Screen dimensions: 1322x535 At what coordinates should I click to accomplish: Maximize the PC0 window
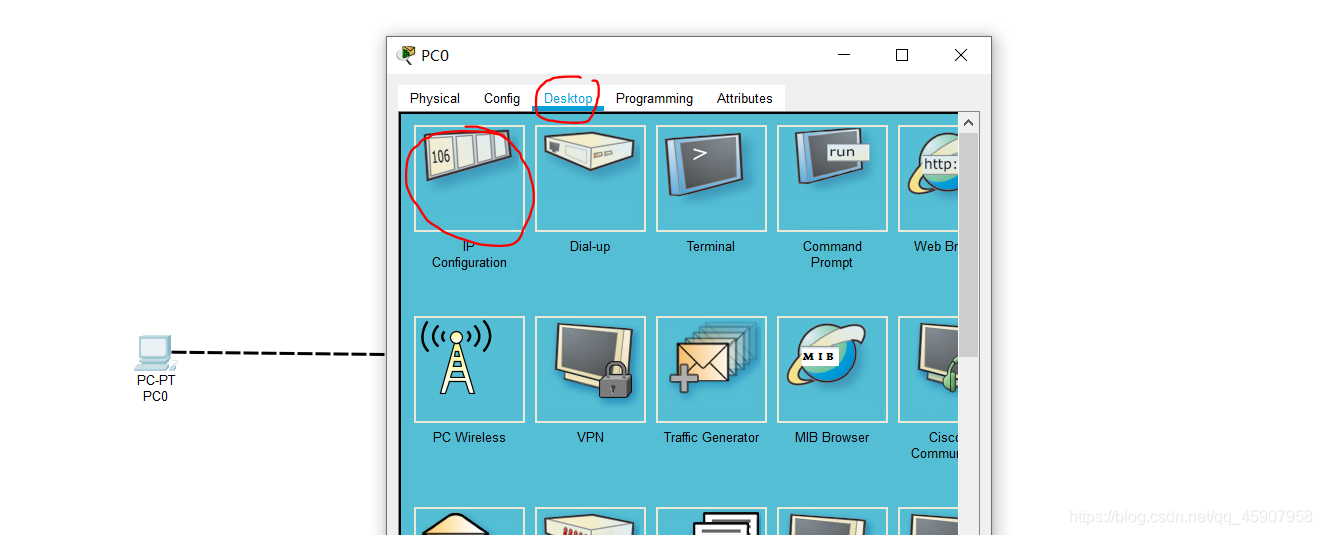click(902, 55)
